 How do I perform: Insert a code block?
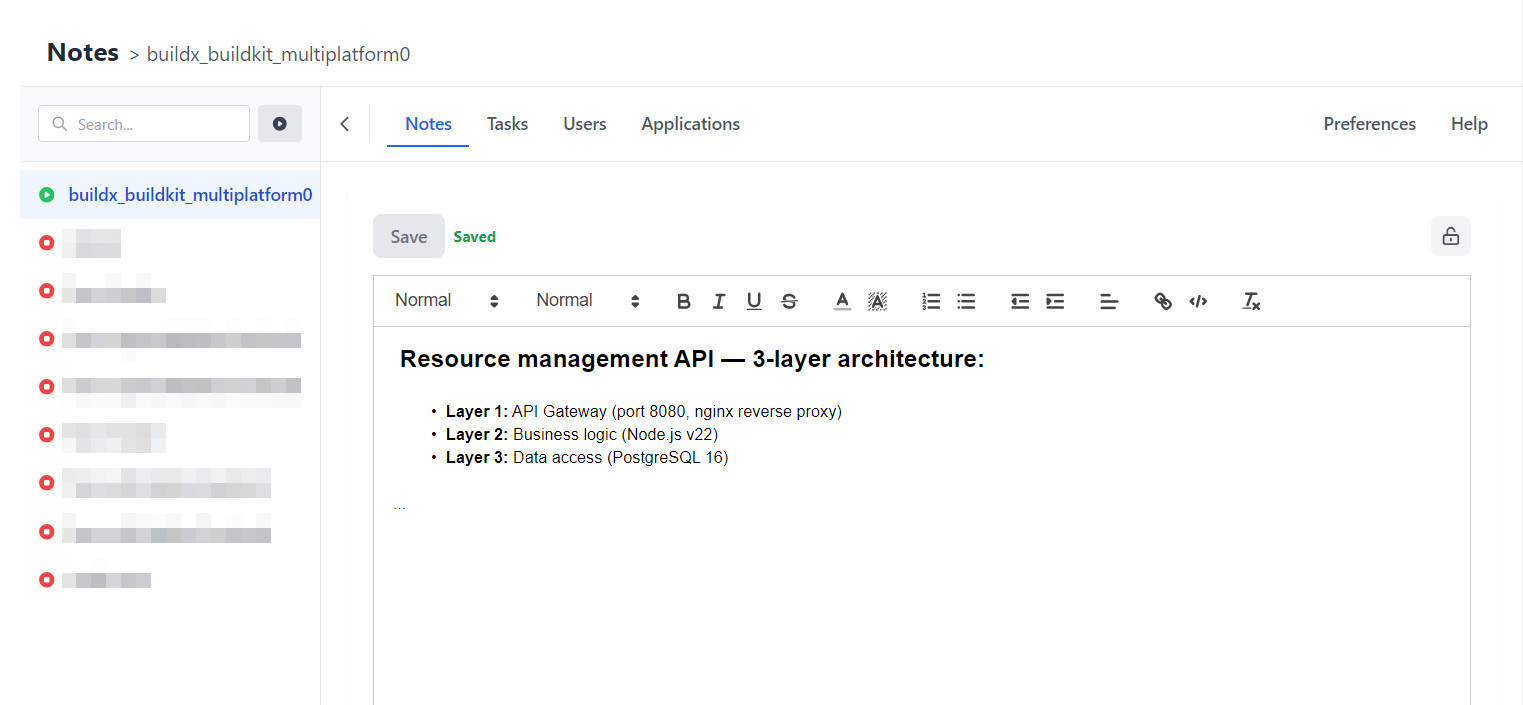(1198, 301)
